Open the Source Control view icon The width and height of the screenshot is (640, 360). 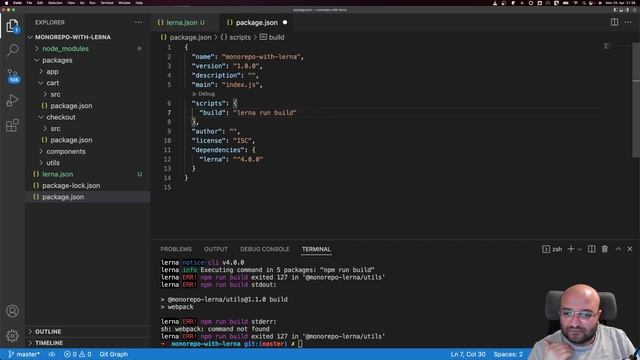click(x=12, y=76)
